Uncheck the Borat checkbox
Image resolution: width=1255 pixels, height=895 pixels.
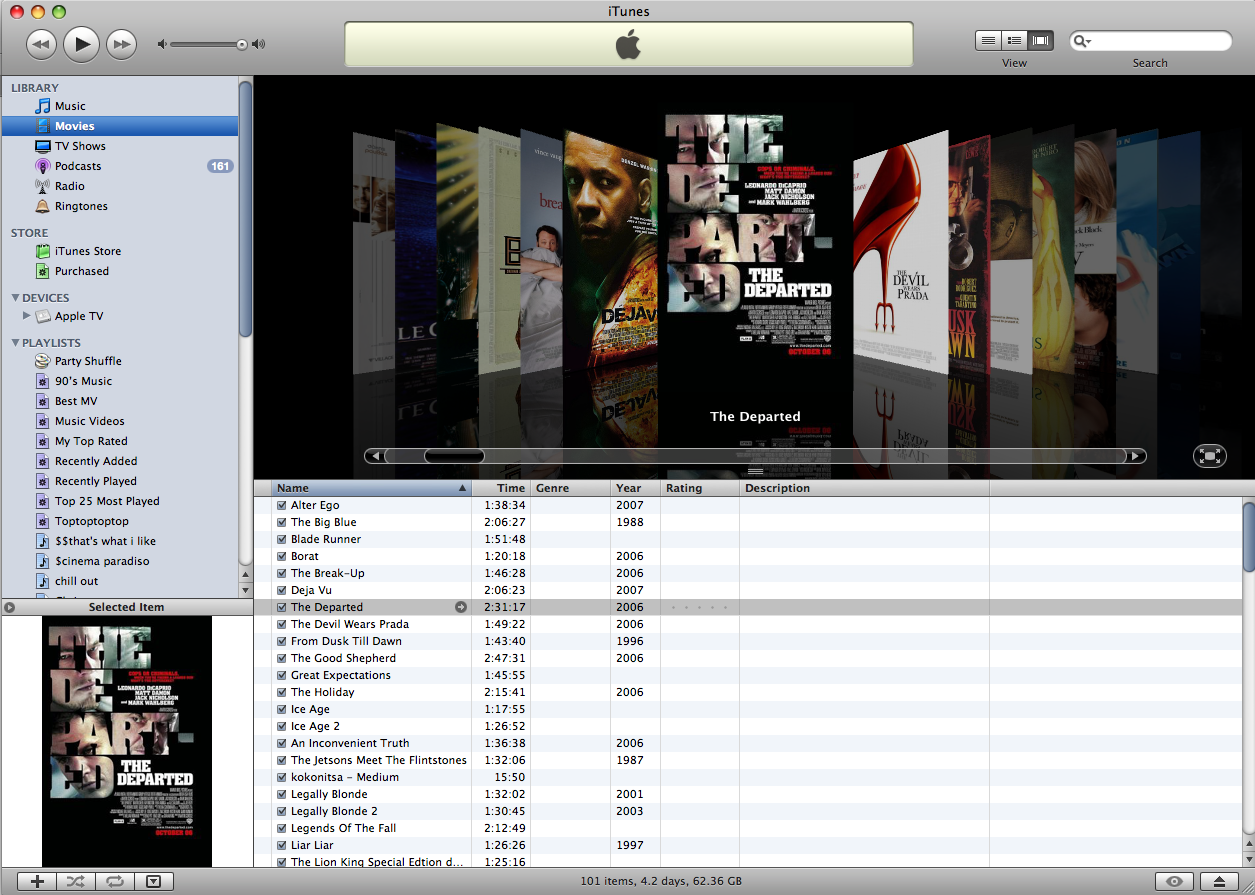282,557
